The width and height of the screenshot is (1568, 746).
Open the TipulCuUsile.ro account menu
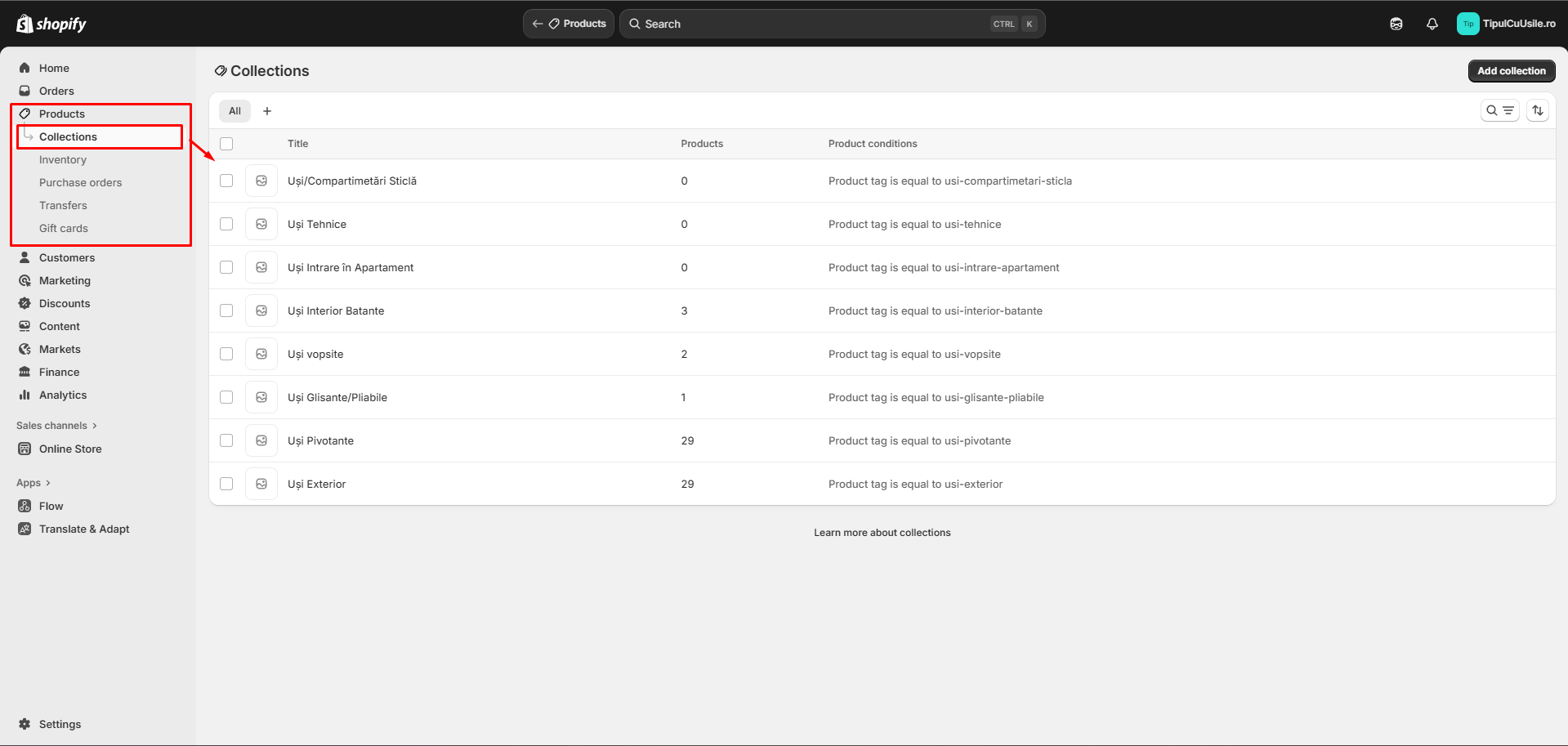click(x=1505, y=24)
